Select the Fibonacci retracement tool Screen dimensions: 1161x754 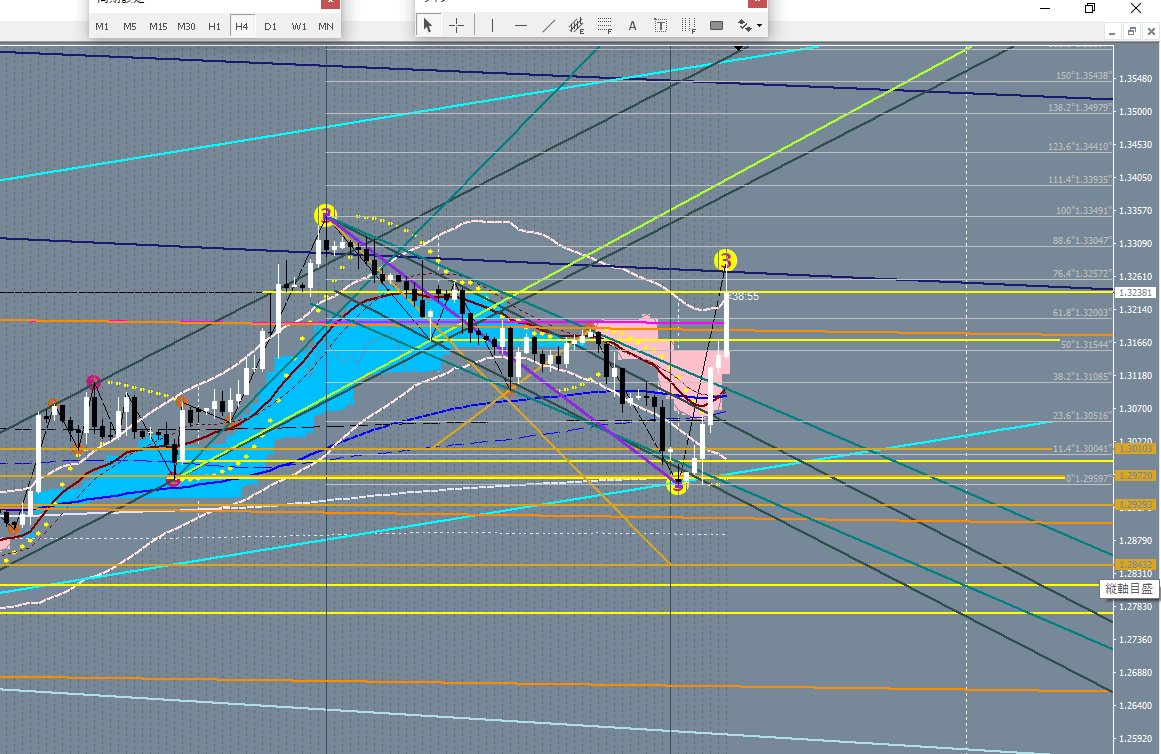[x=605, y=25]
